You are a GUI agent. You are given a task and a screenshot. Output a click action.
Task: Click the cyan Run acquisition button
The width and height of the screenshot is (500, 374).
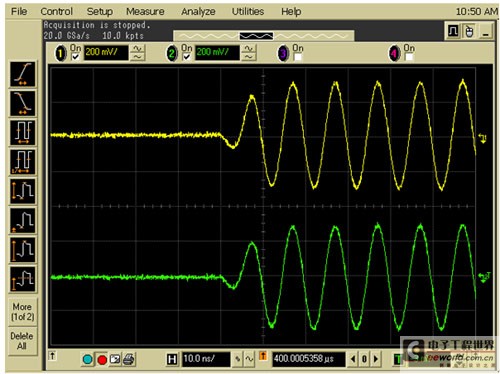pyautogui.click(x=88, y=359)
